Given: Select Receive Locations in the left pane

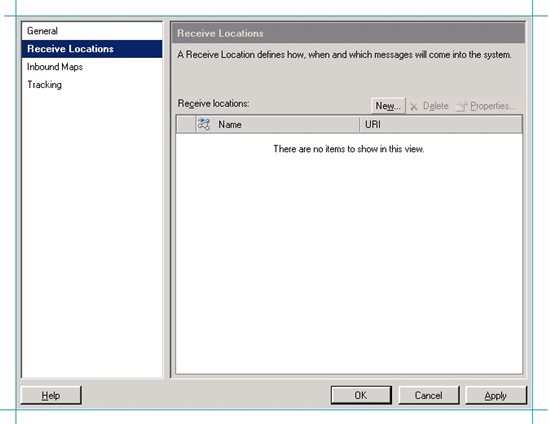Looking at the screenshot, I should 92,49.
